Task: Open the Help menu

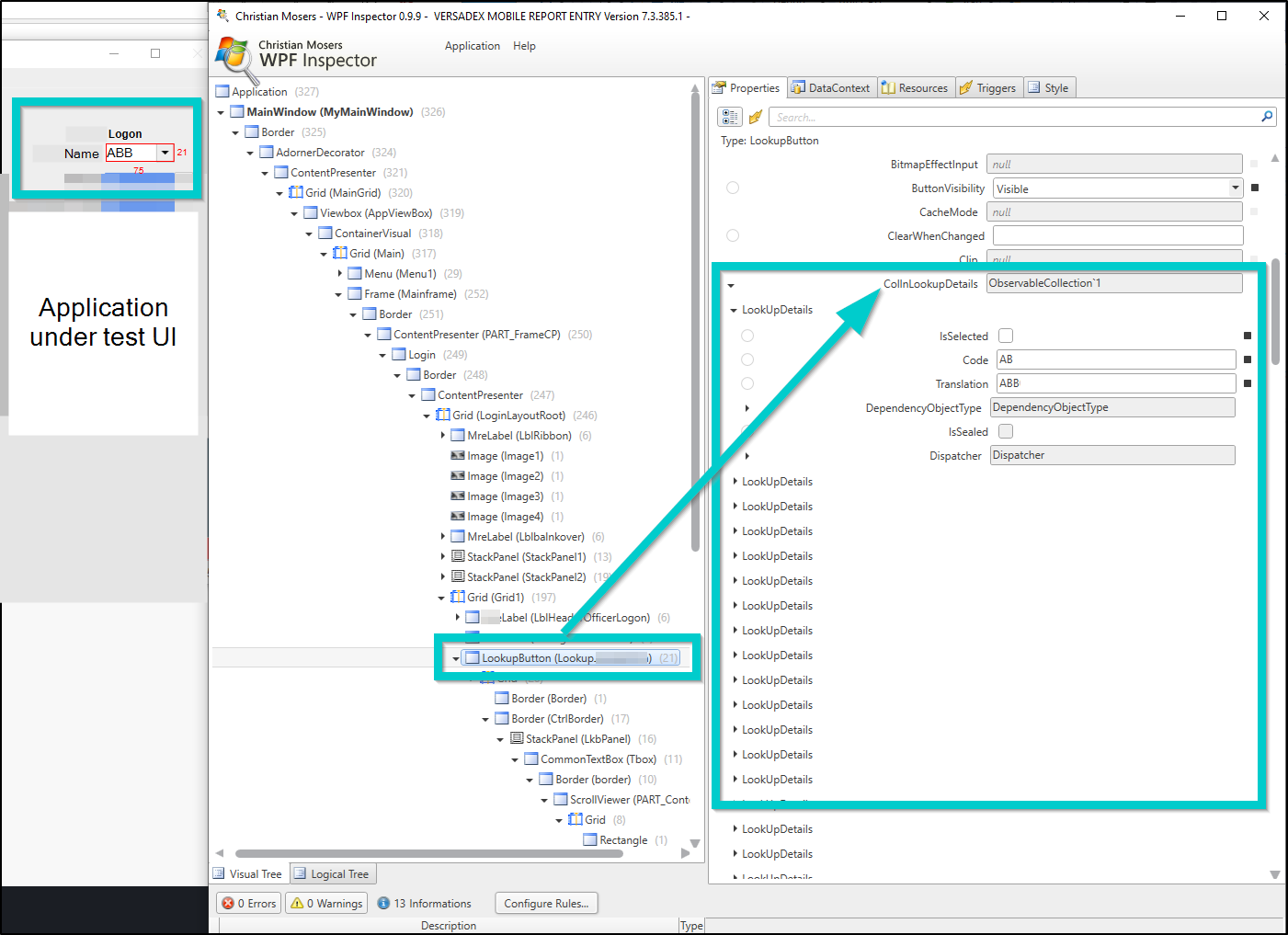Action: click(524, 46)
